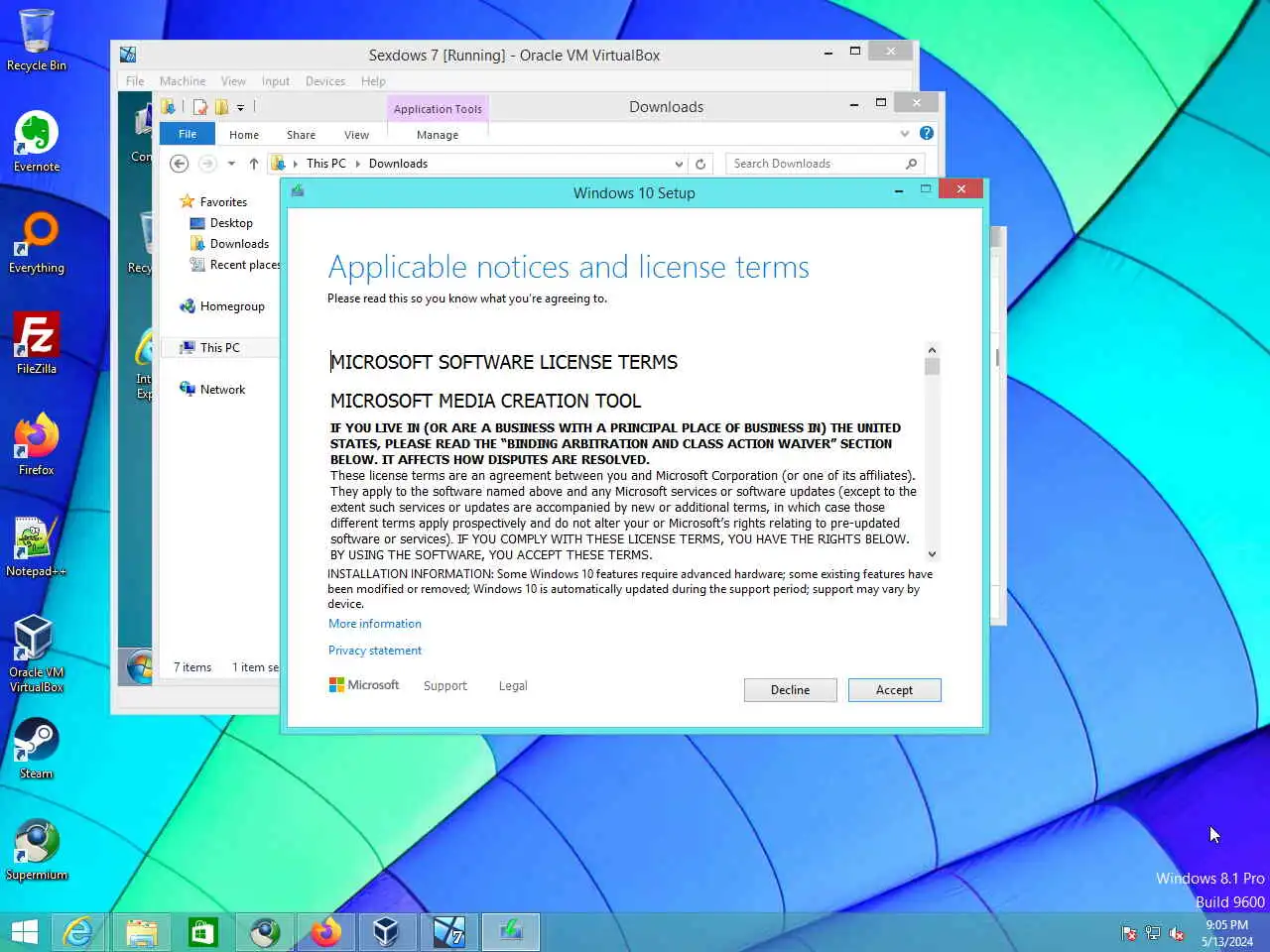The height and width of the screenshot is (952, 1270).
Task: Go up one folder level in Explorer
Action: point(254,164)
